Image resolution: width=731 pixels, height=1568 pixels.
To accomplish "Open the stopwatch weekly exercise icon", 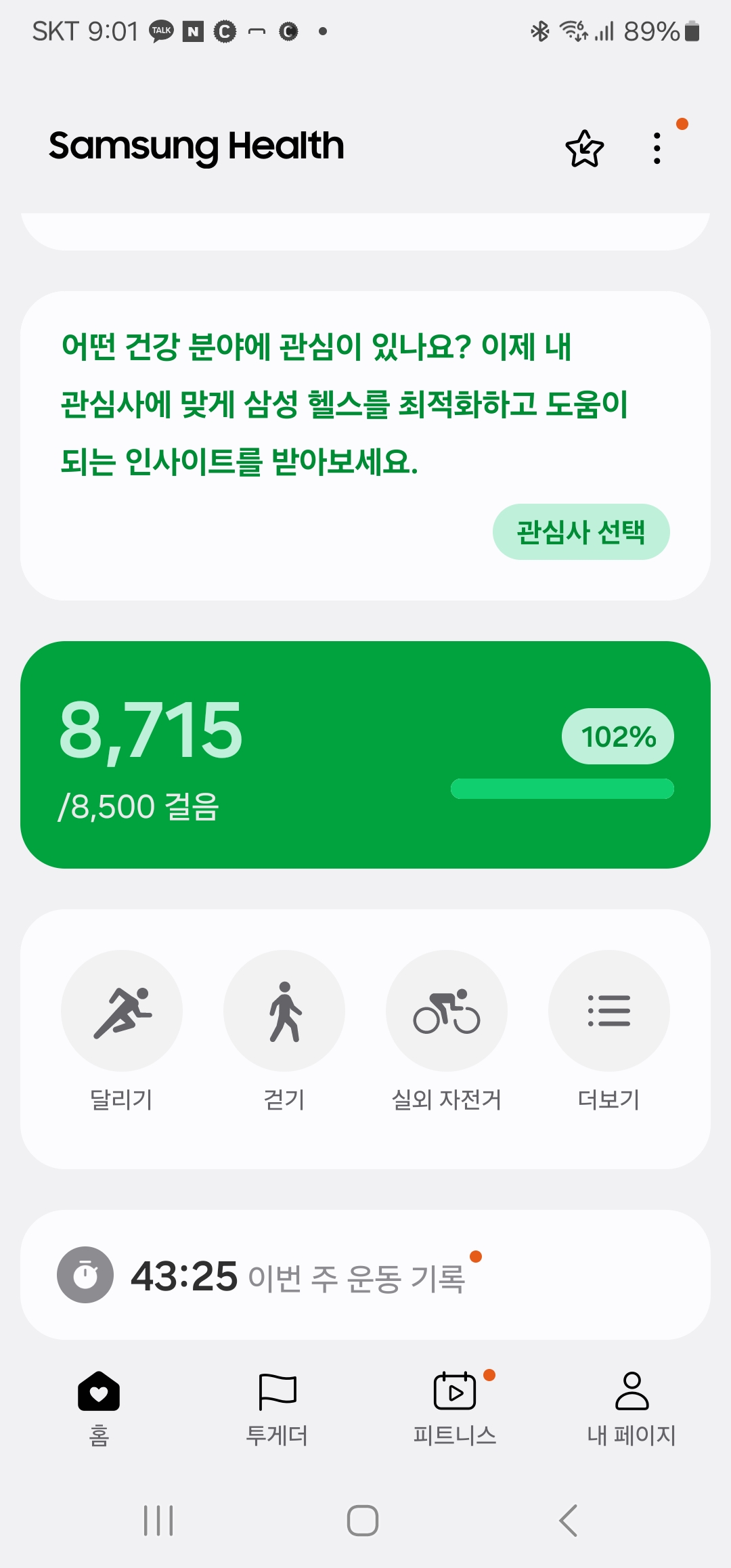I will click(85, 1275).
